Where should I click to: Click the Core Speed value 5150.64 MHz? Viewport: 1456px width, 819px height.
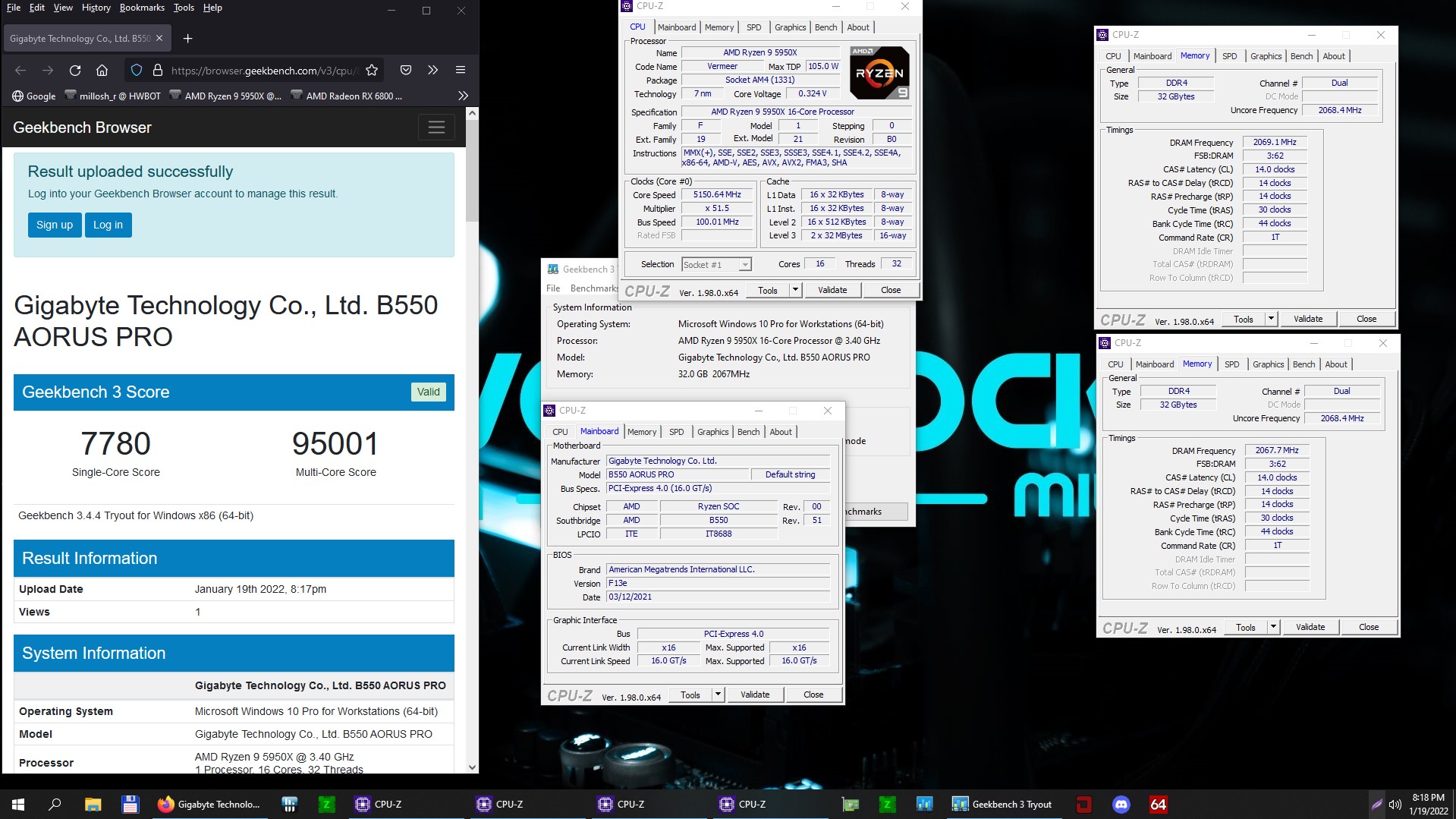coord(717,195)
